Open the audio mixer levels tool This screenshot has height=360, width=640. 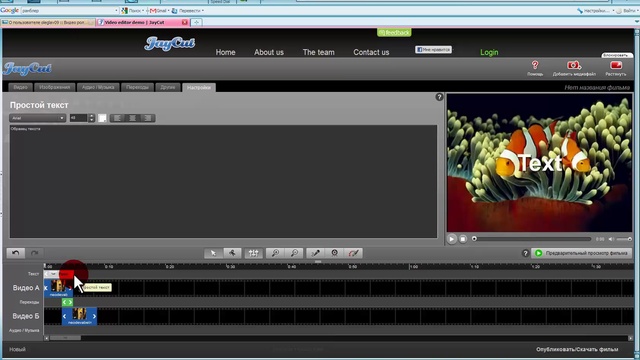pyautogui.click(x=253, y=253)
